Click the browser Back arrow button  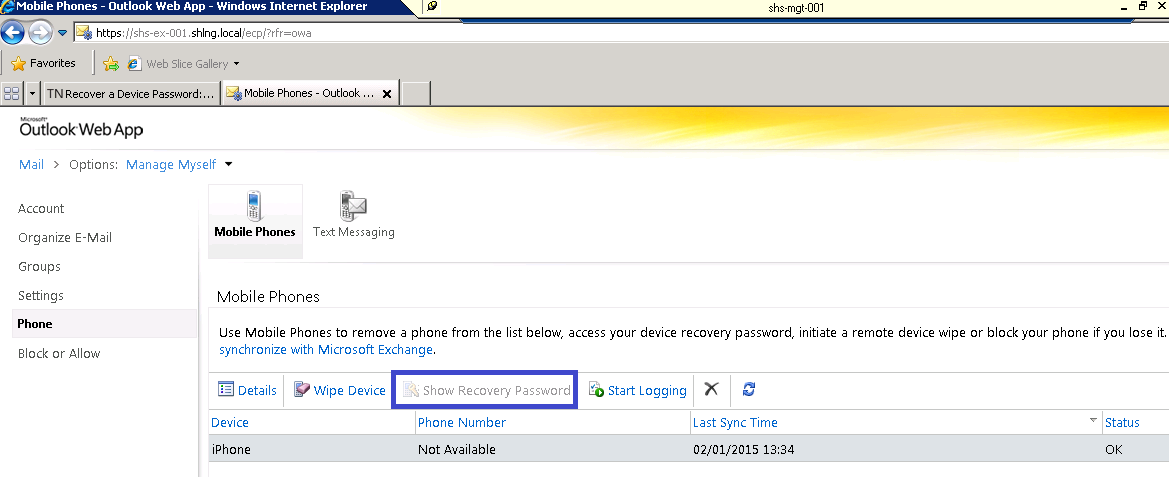pyautogui.click(x=13, y=32)
